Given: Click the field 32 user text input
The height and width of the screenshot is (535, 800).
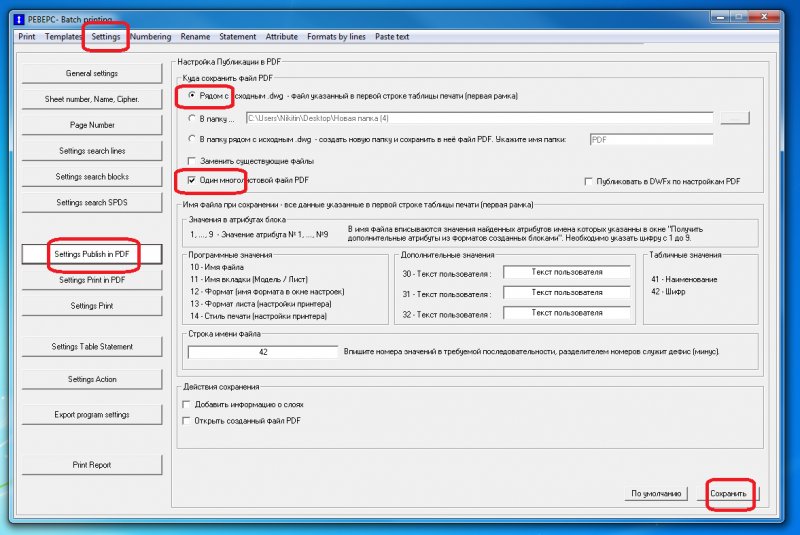Looking at the screenshot, I should pyautogui.click(x=567, y=313).
